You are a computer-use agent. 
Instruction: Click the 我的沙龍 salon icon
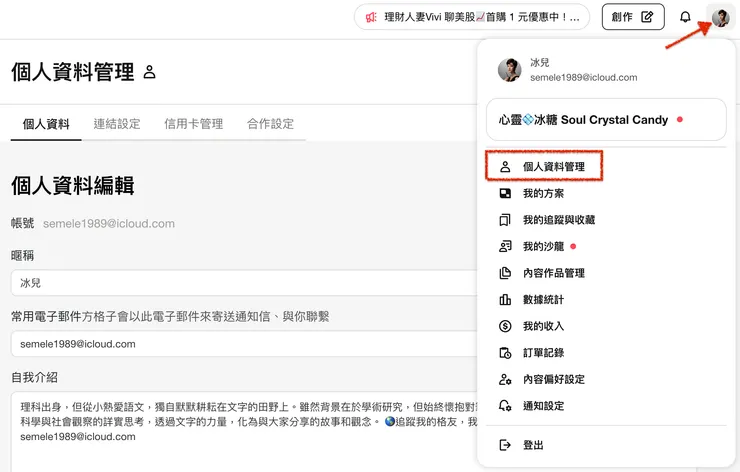tap(505, 246)
